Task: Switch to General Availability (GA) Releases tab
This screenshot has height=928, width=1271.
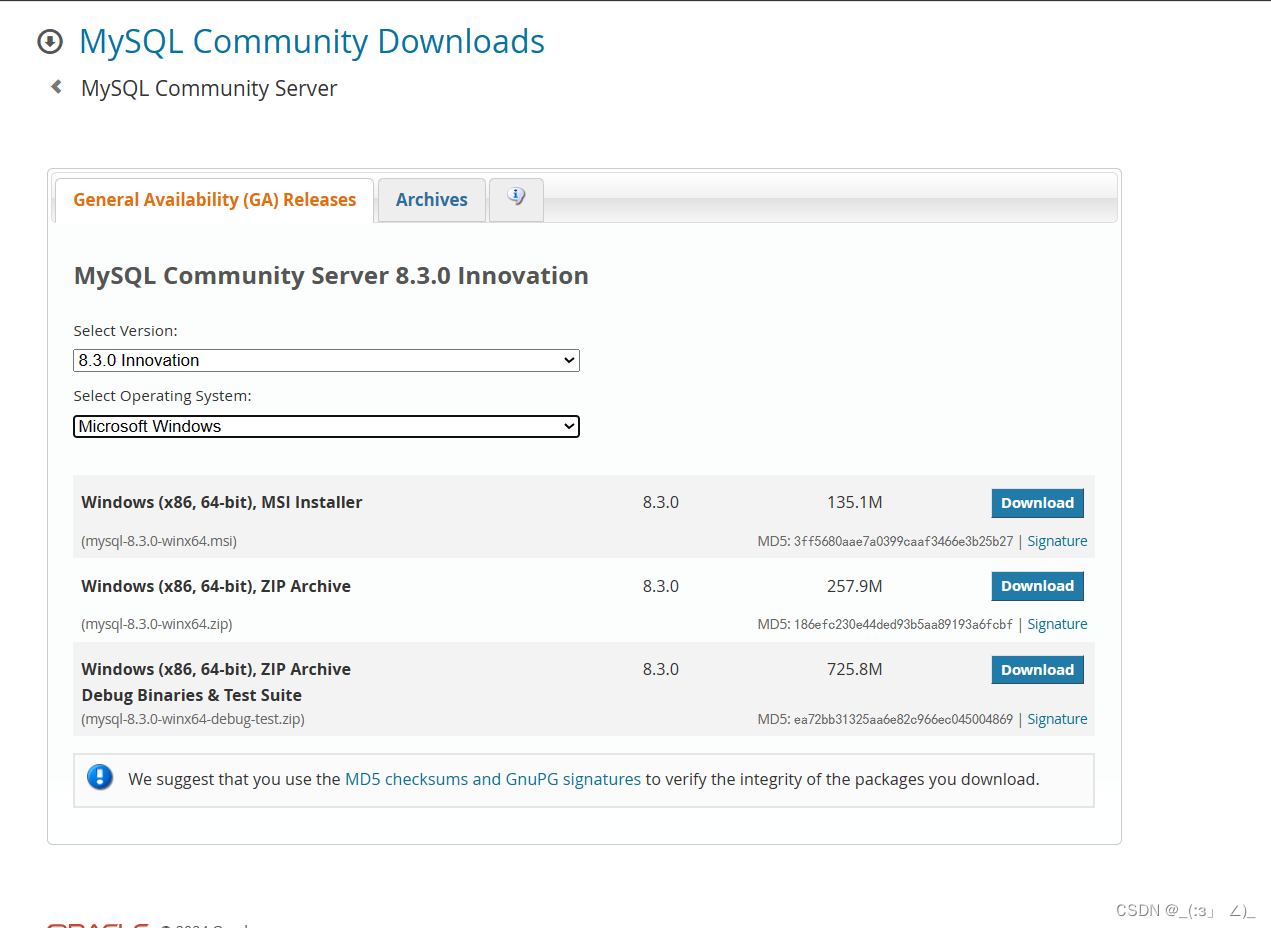Action: [x=214, y=200]
